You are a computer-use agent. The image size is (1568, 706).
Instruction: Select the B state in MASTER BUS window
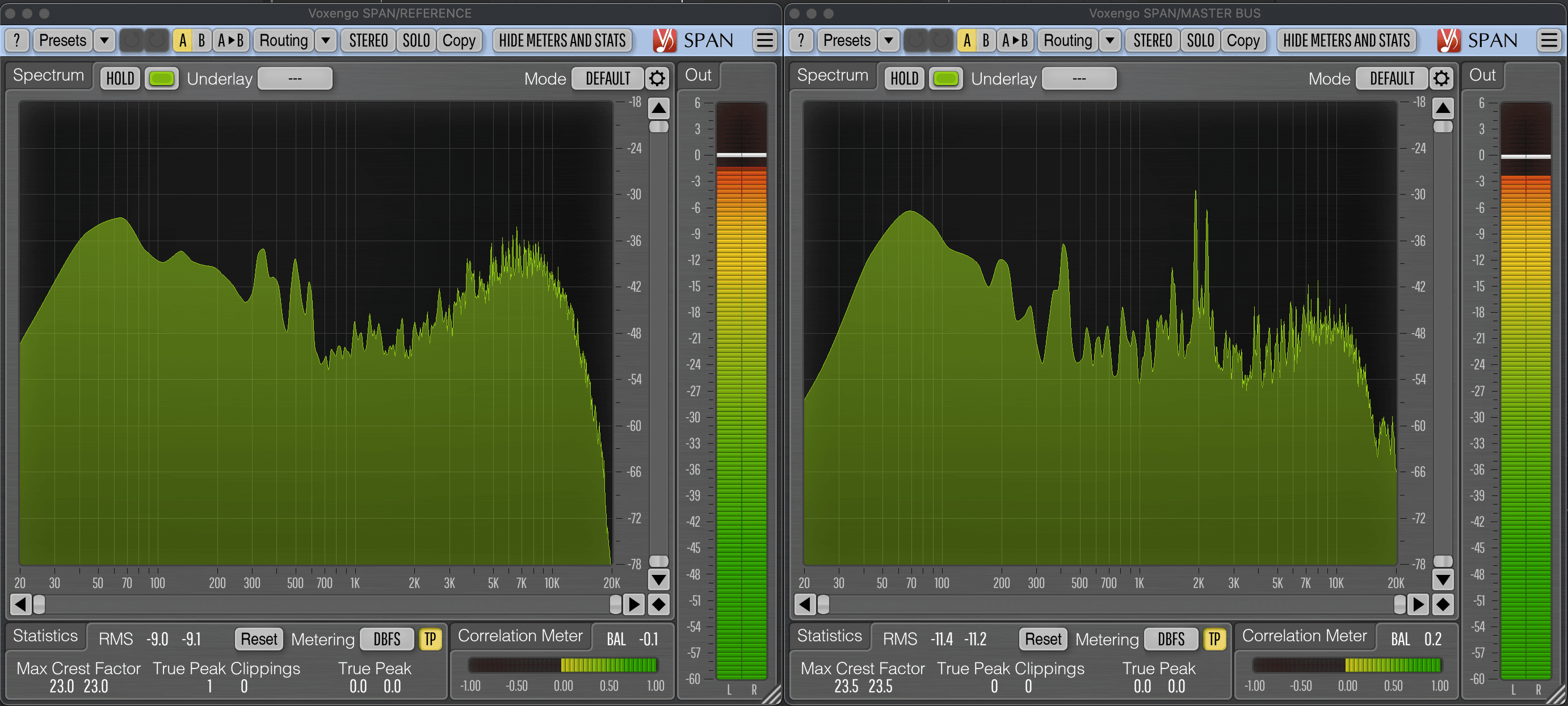click(x=986, y=41)
